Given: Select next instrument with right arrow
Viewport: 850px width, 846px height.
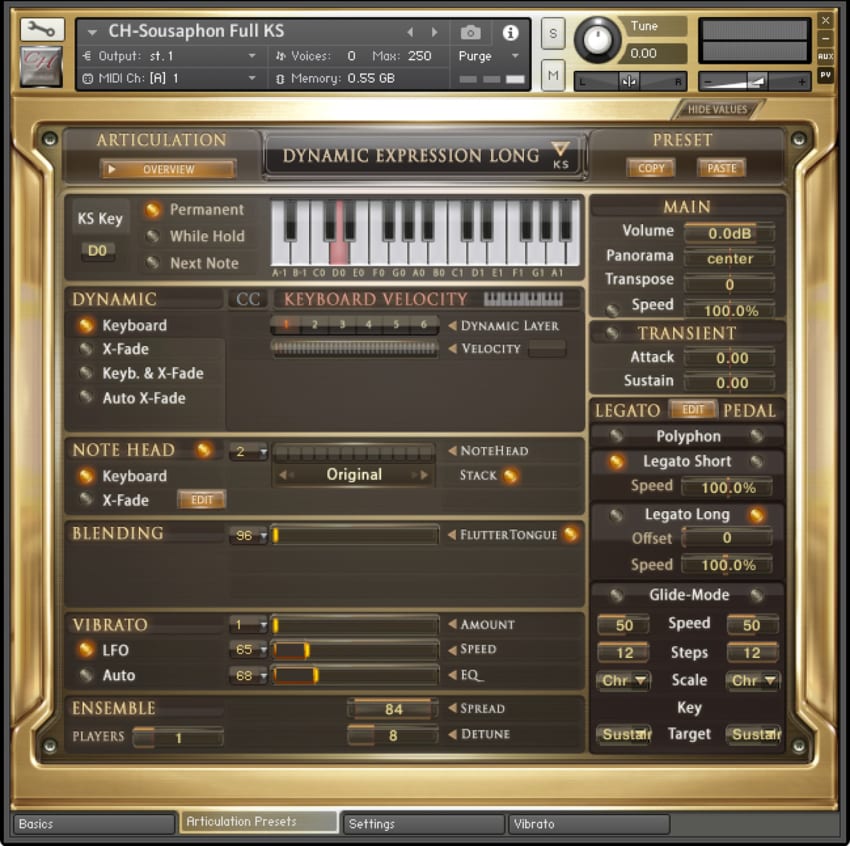Looking at the screenshot, I should 433,32.
